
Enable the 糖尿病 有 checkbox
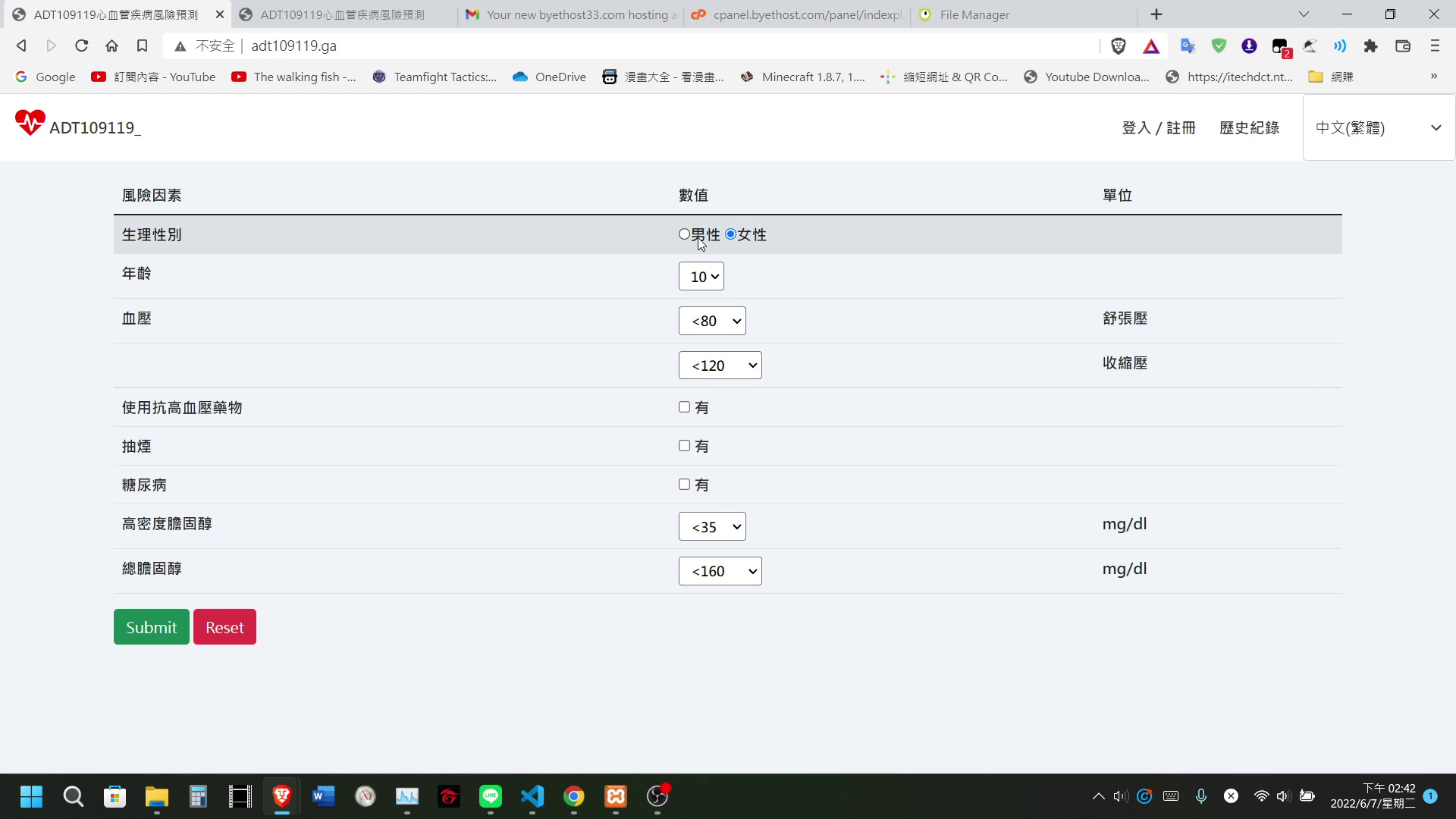pos(685,485)
